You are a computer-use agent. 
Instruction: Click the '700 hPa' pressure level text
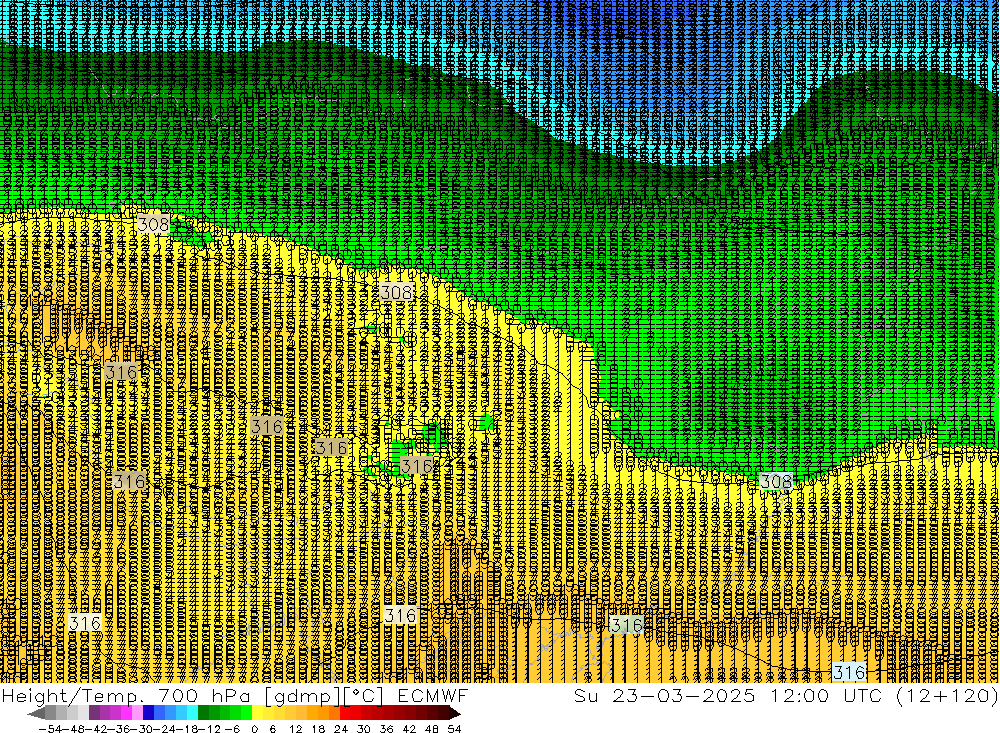(204, 696)
